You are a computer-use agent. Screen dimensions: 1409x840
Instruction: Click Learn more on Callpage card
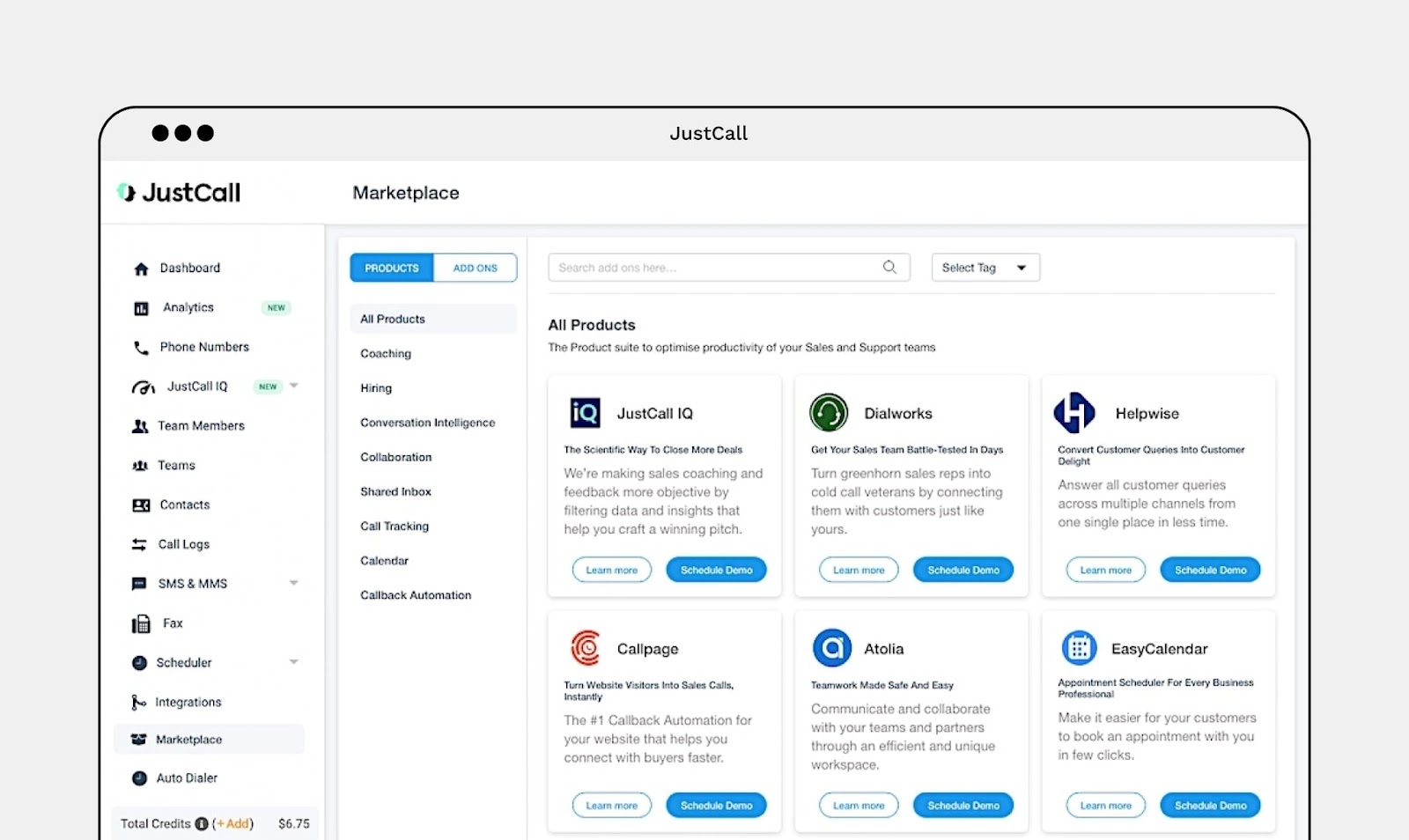pos(612,805)
